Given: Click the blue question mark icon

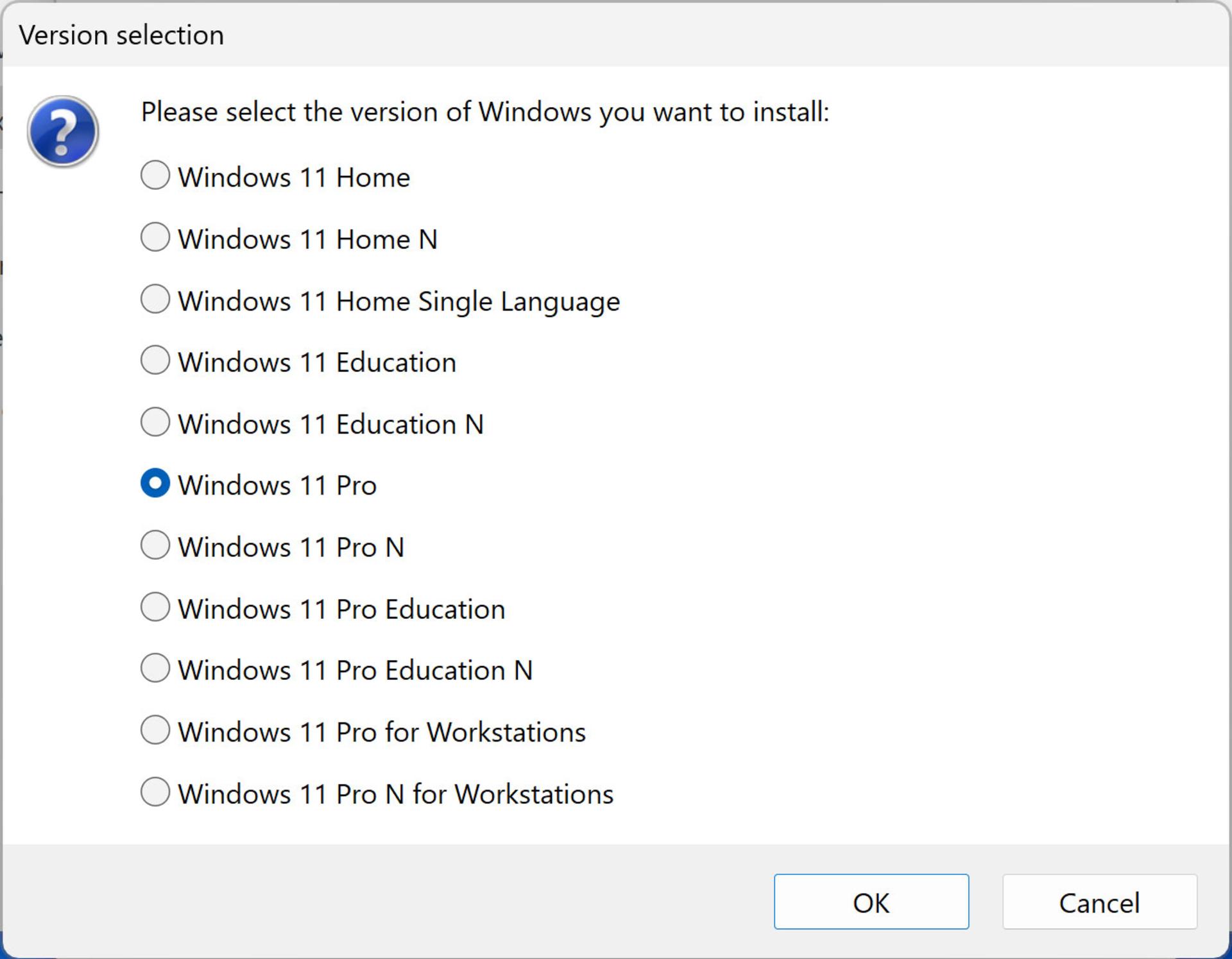Looking at the screenshot, I should [63, 132].
